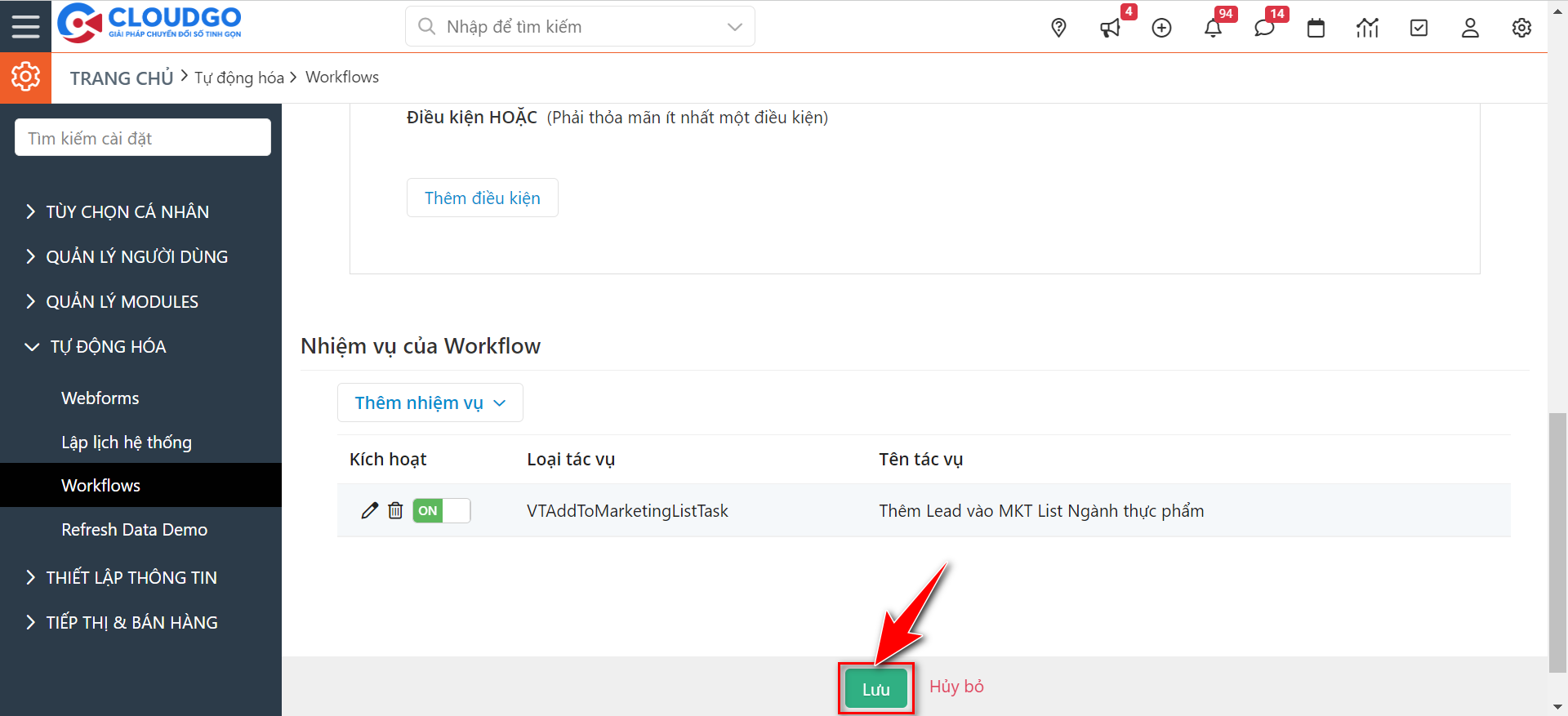Viewport: 1568px width, 716px height.
Task: Click the Hủy bỏ link
Action: [956, 687]
